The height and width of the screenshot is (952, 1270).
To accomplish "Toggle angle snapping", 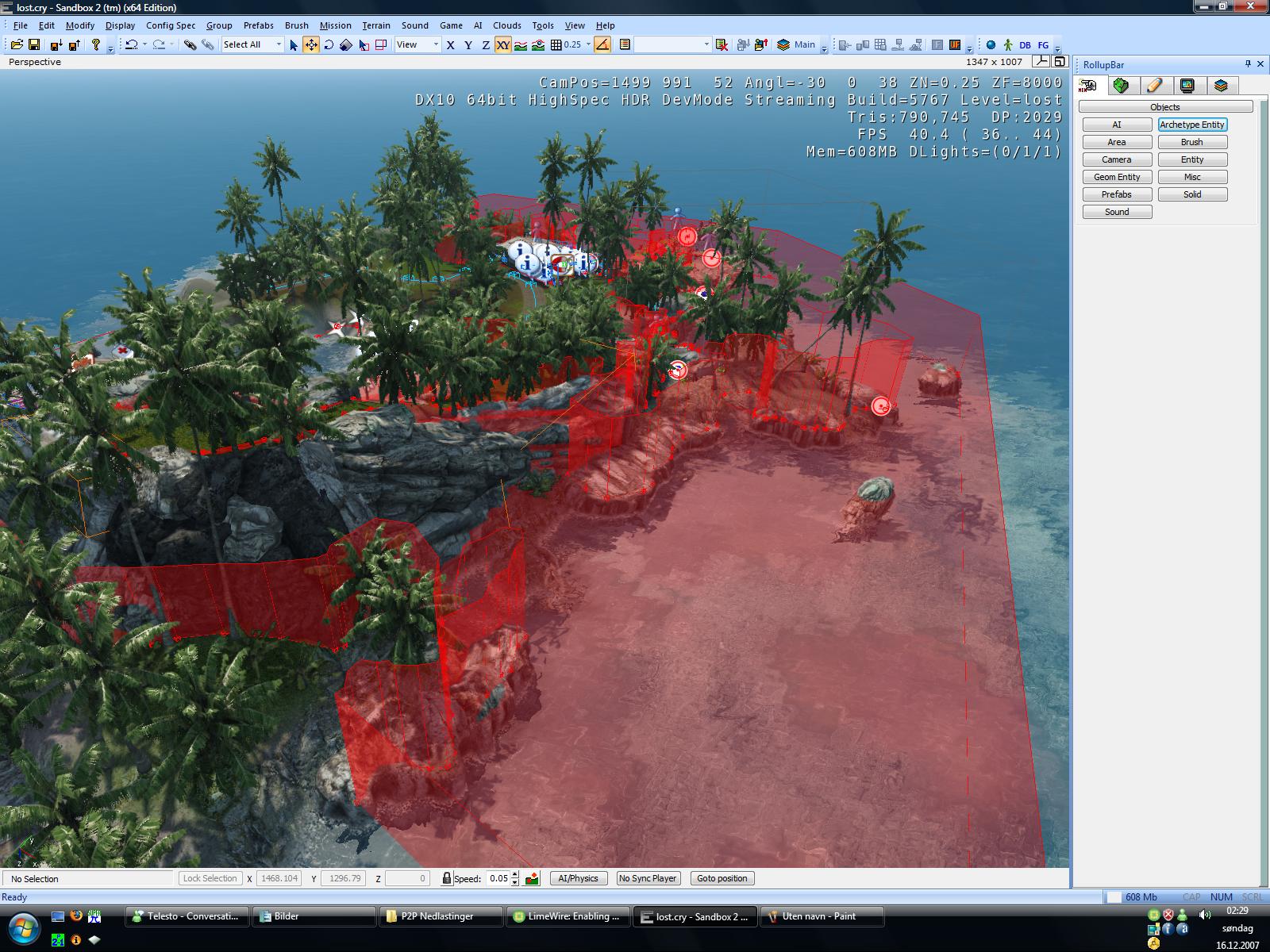I will [602, 44].
